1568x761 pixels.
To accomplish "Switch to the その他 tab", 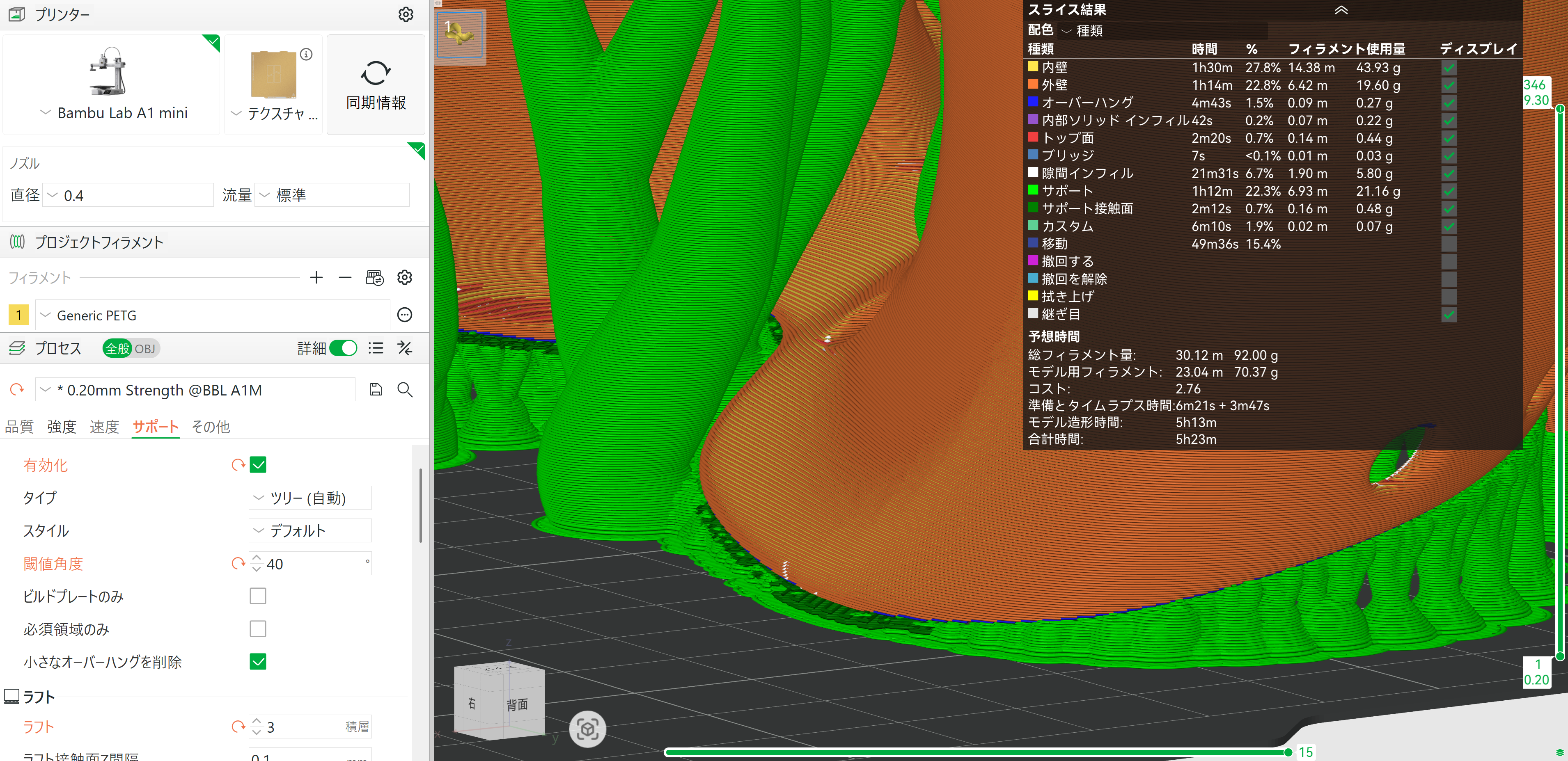I will coord(211,427).
